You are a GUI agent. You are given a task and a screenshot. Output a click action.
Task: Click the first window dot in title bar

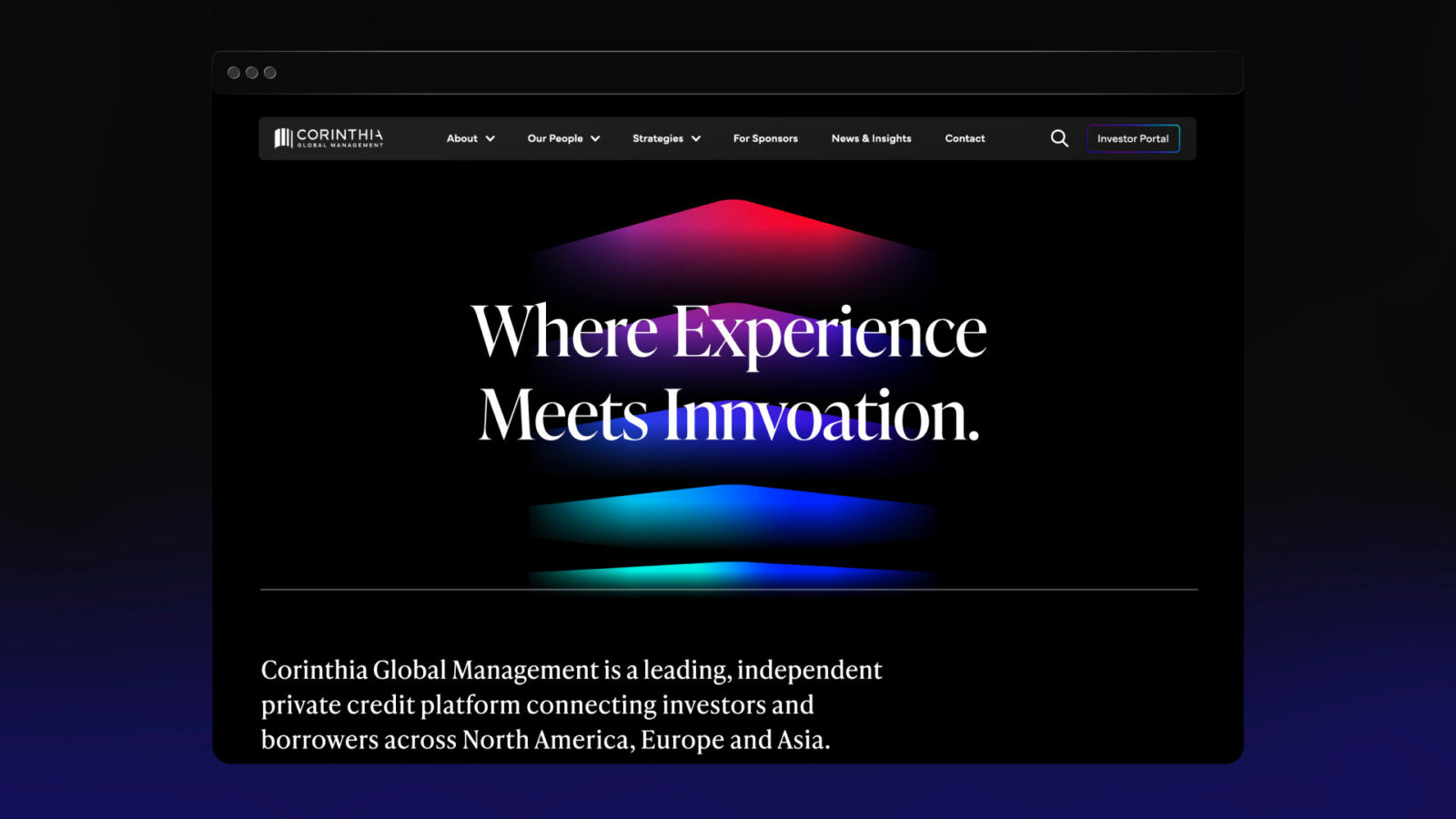tap(234, 73)
